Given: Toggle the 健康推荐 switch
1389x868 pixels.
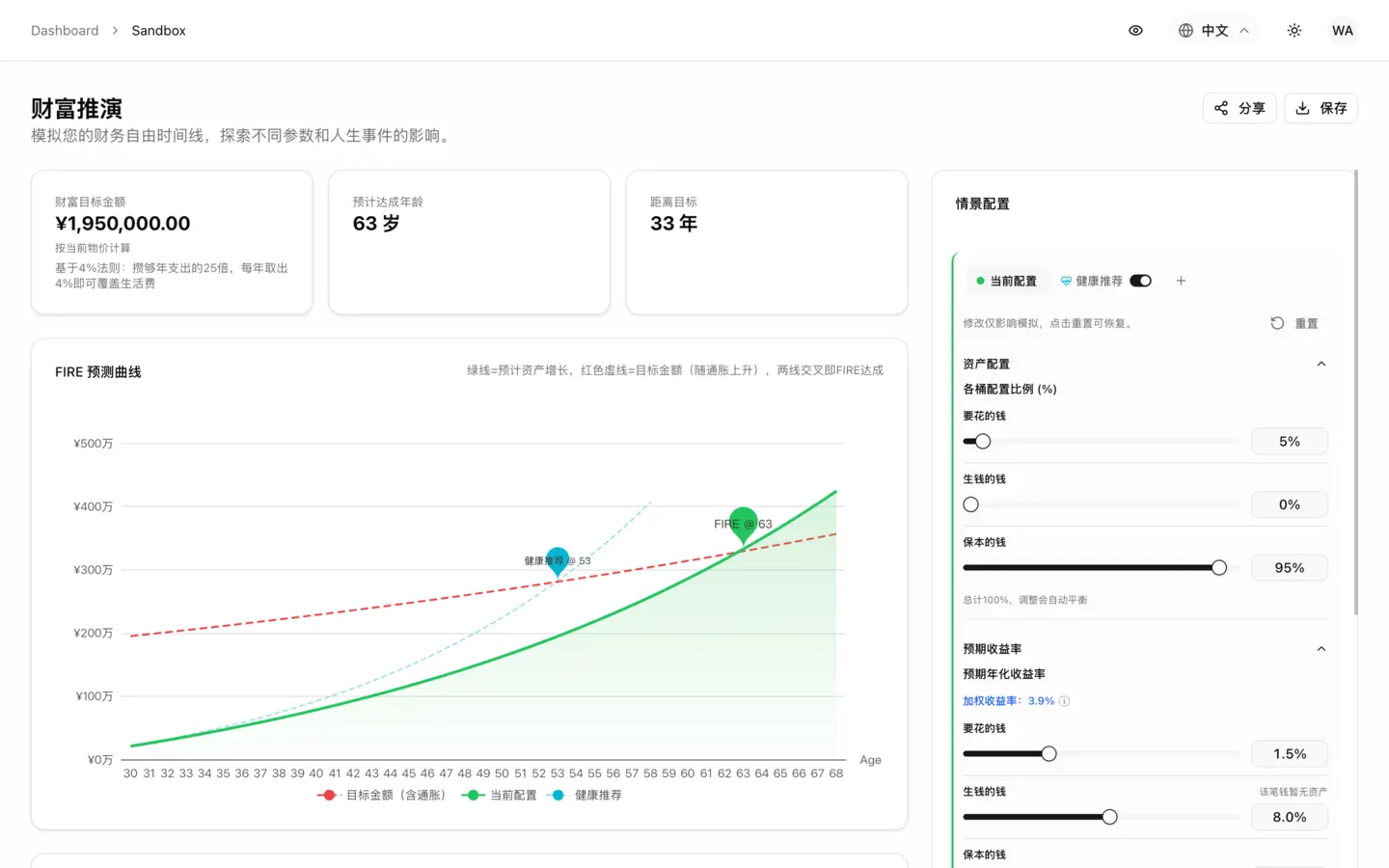Looking at the screenshot, I should click(1141, 281).
